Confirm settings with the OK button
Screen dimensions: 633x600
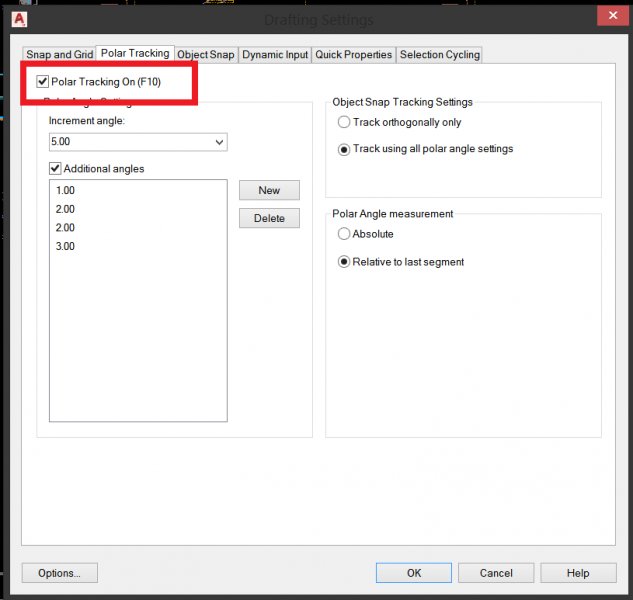(x=414, y=573)
